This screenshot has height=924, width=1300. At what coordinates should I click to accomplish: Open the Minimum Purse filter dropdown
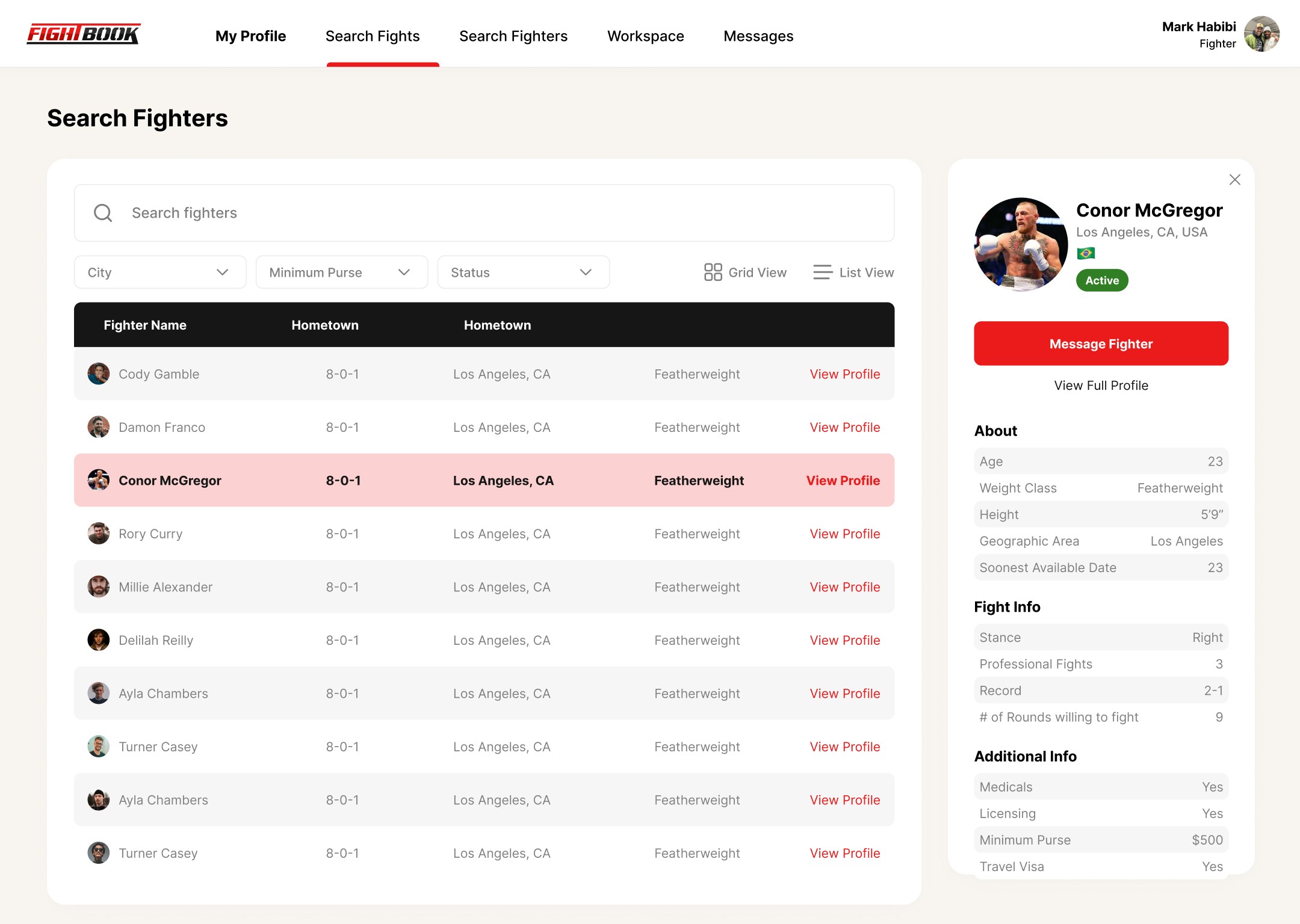pyautogui.click(x=342, y=273)
